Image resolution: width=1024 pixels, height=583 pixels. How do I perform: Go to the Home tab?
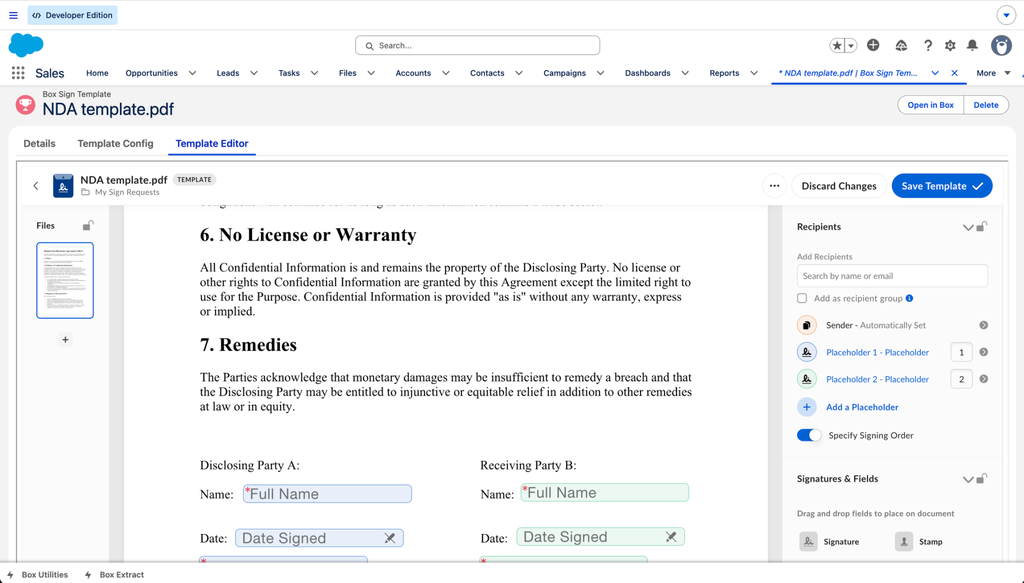[97, 73]
